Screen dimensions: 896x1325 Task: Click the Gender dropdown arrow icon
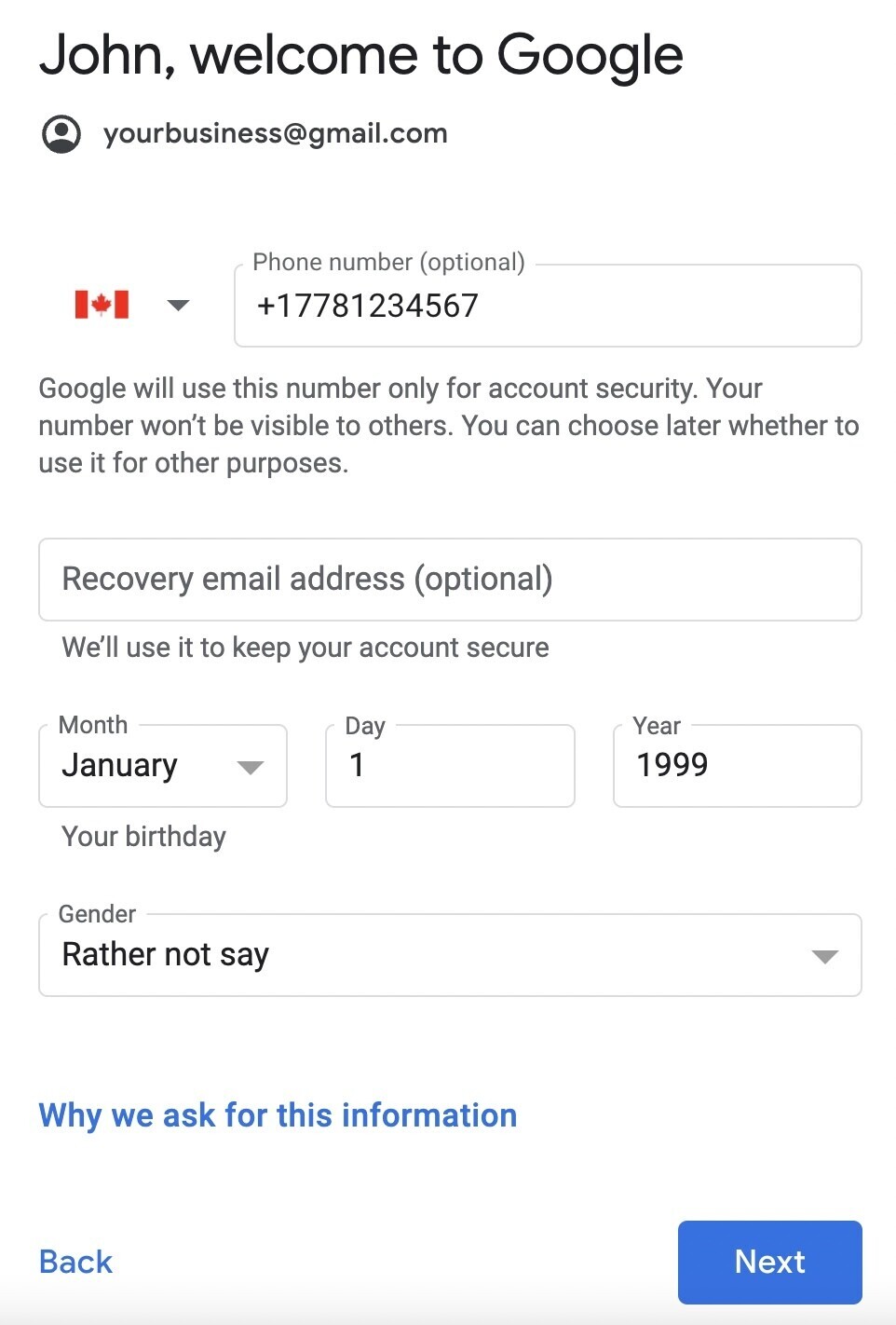[x=825, y=957]
